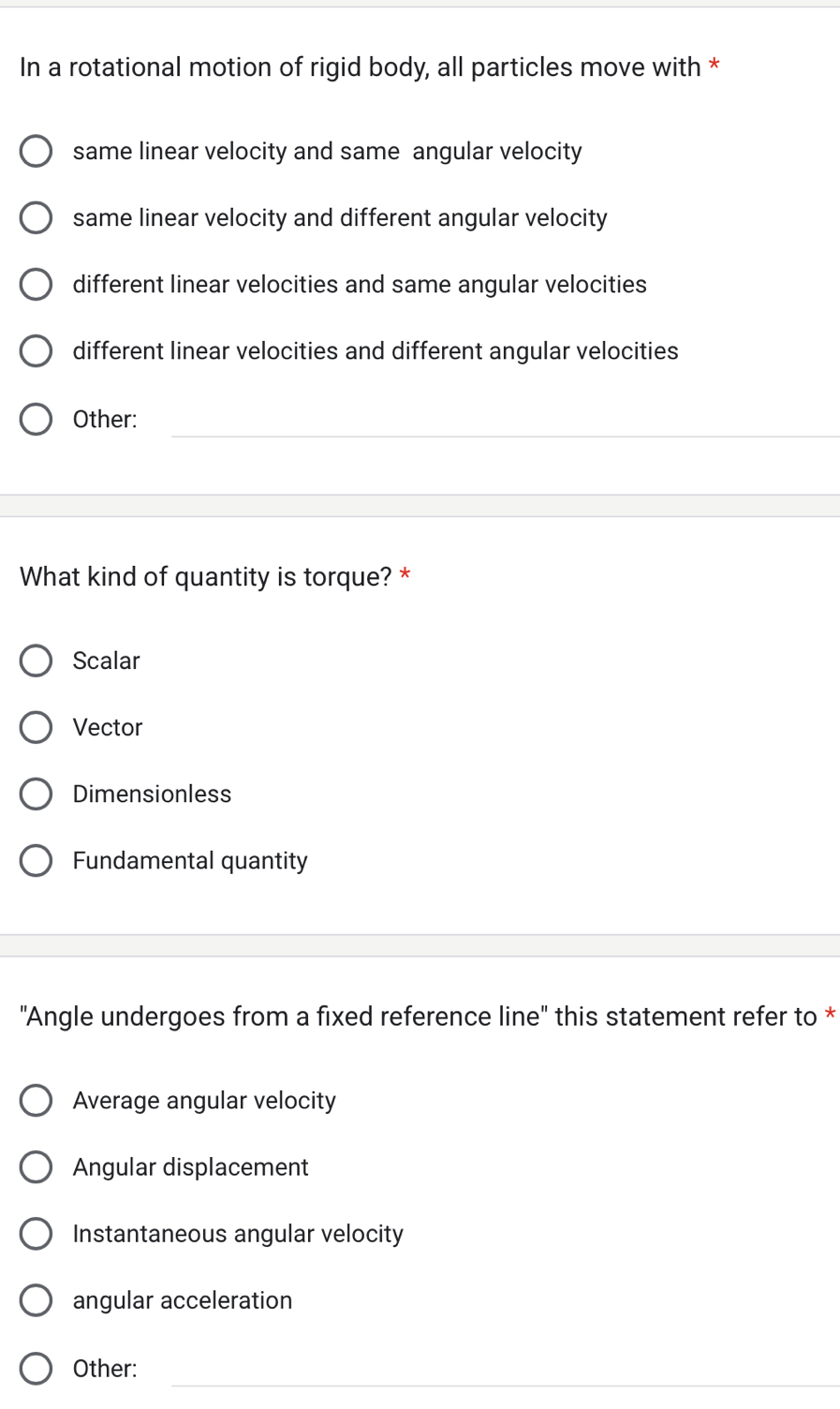Select the Other radio for rotational motion question
The image size is (840, 1409).
coord(36,420)
